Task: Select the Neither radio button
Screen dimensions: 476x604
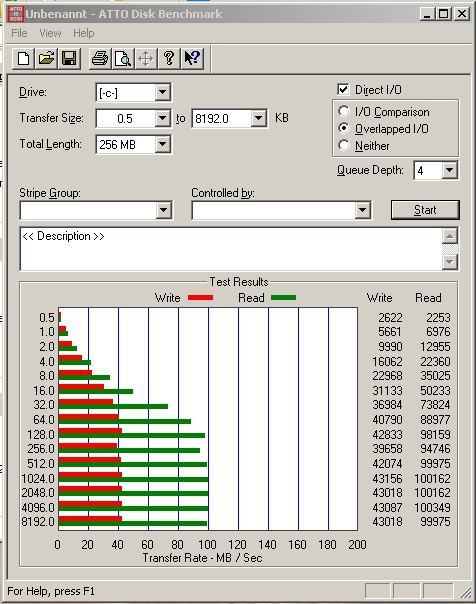Action: tap(344, 145)
